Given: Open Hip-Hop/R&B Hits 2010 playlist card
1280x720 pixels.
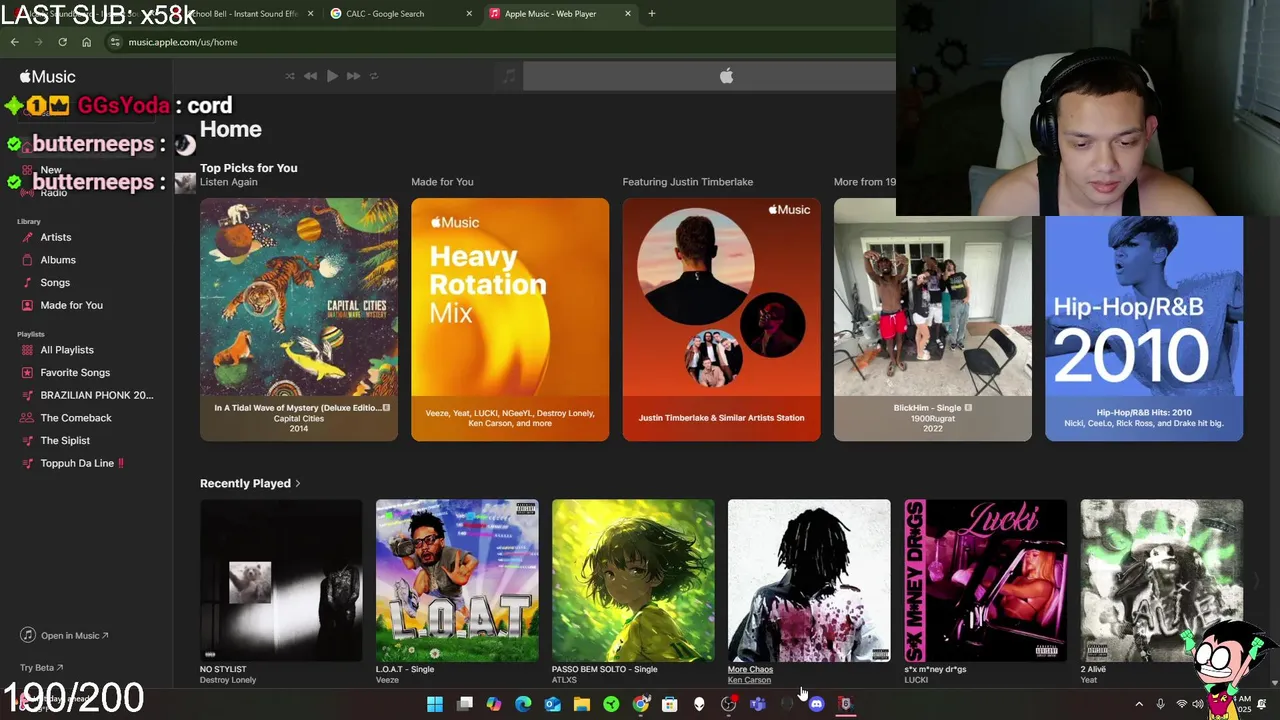Looking at the screenshot, I should (1144, 319).
